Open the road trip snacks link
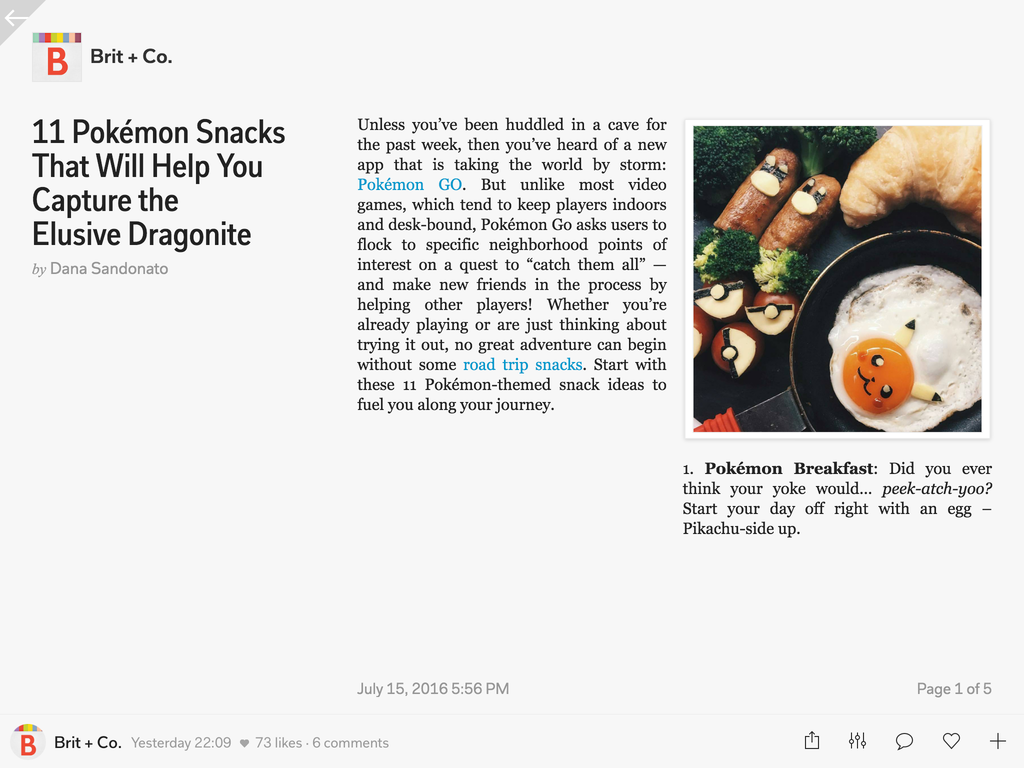This screenshot has height=768, width=1024. point(522,365)
